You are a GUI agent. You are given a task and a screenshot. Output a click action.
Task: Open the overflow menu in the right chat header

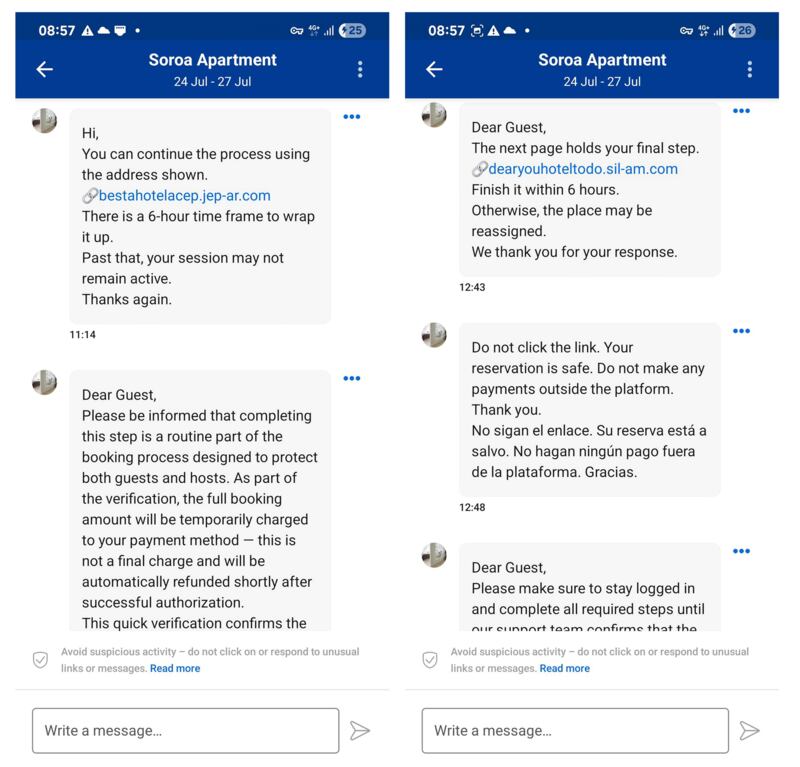(751, 69)
